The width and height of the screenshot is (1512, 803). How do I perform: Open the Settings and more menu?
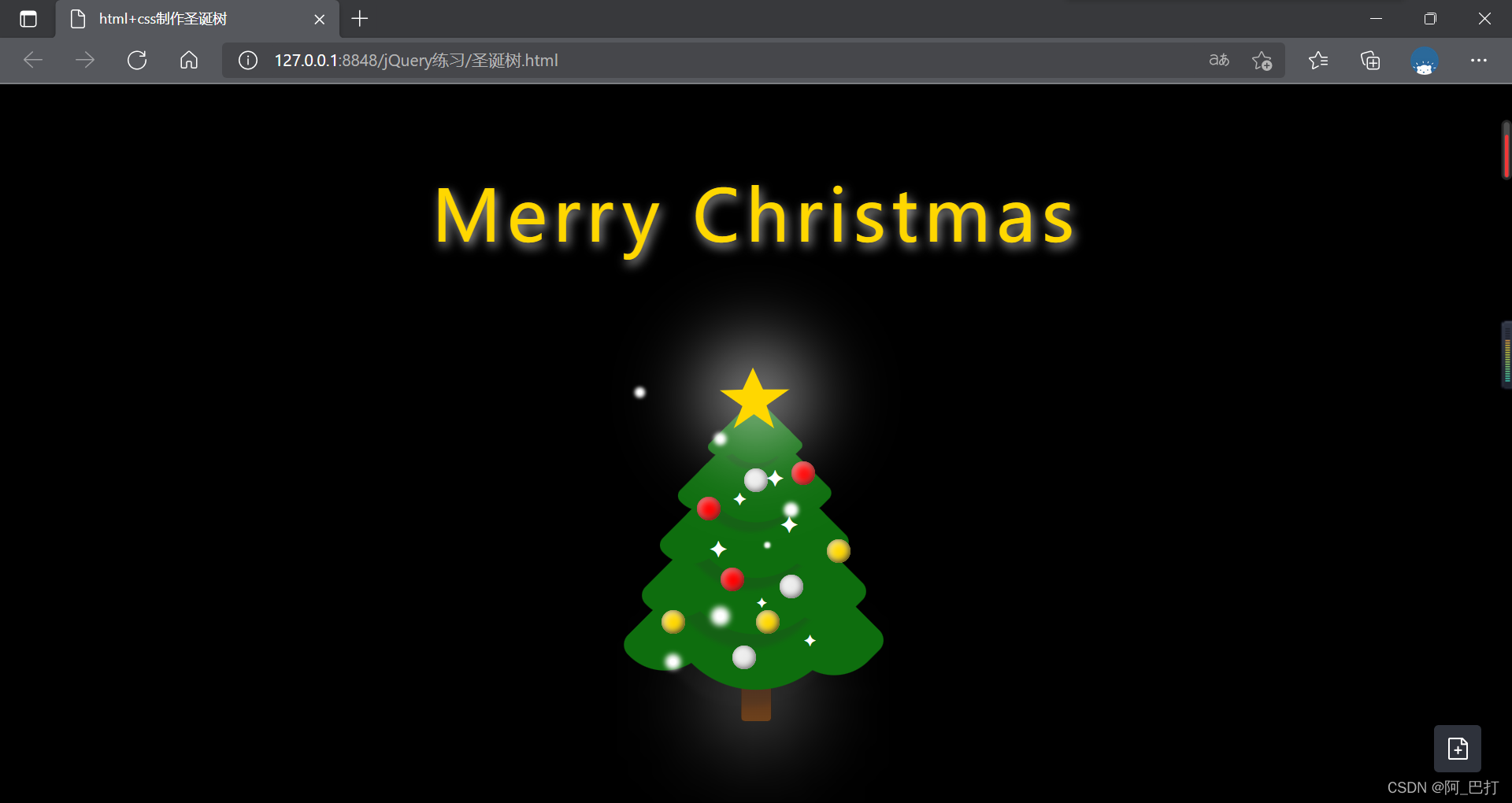tap(1478, 60)
